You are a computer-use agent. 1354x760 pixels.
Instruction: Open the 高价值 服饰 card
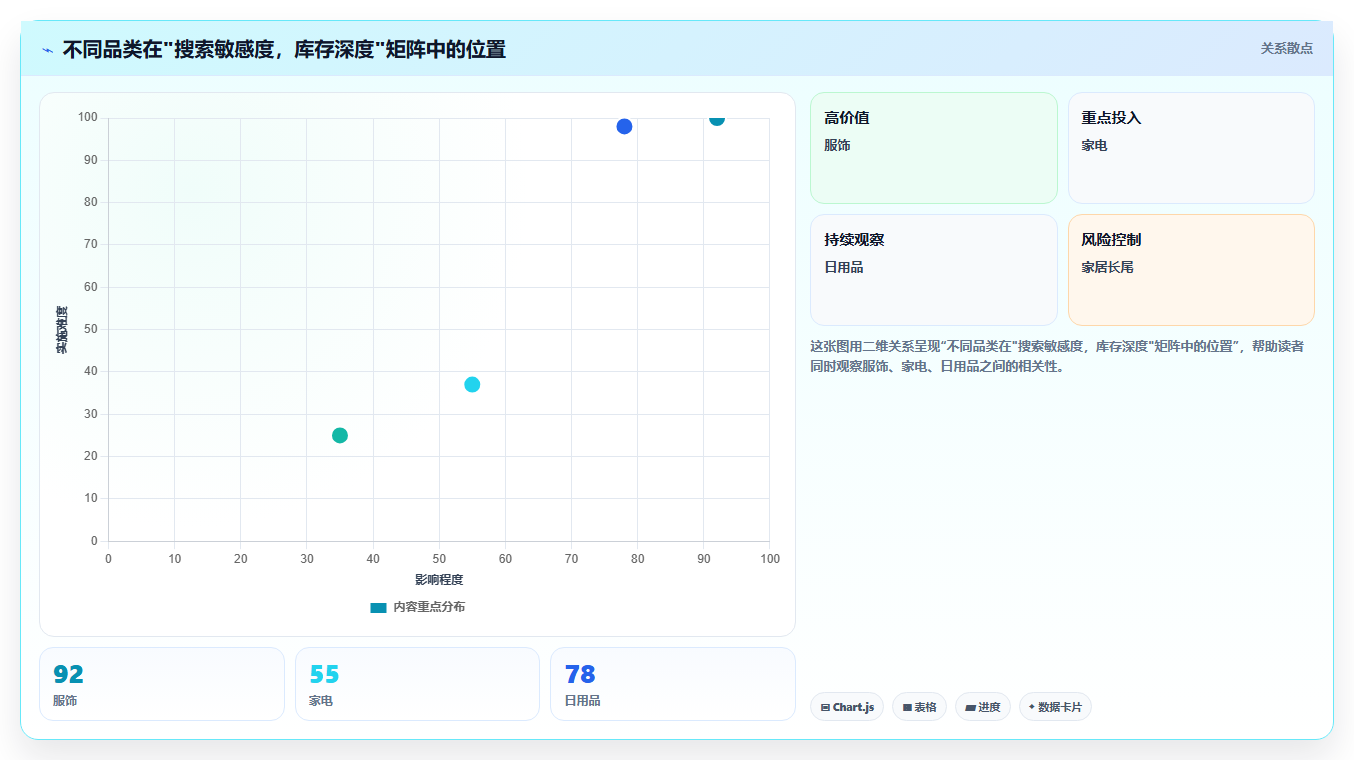pos(933,148)
